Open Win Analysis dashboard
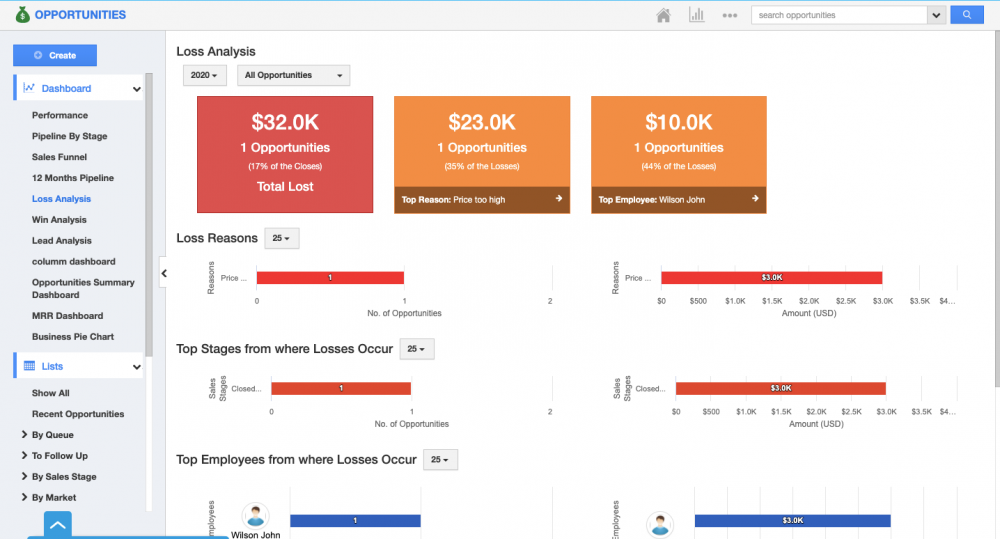Viewport: 1000px width, 539px height. 59,220
